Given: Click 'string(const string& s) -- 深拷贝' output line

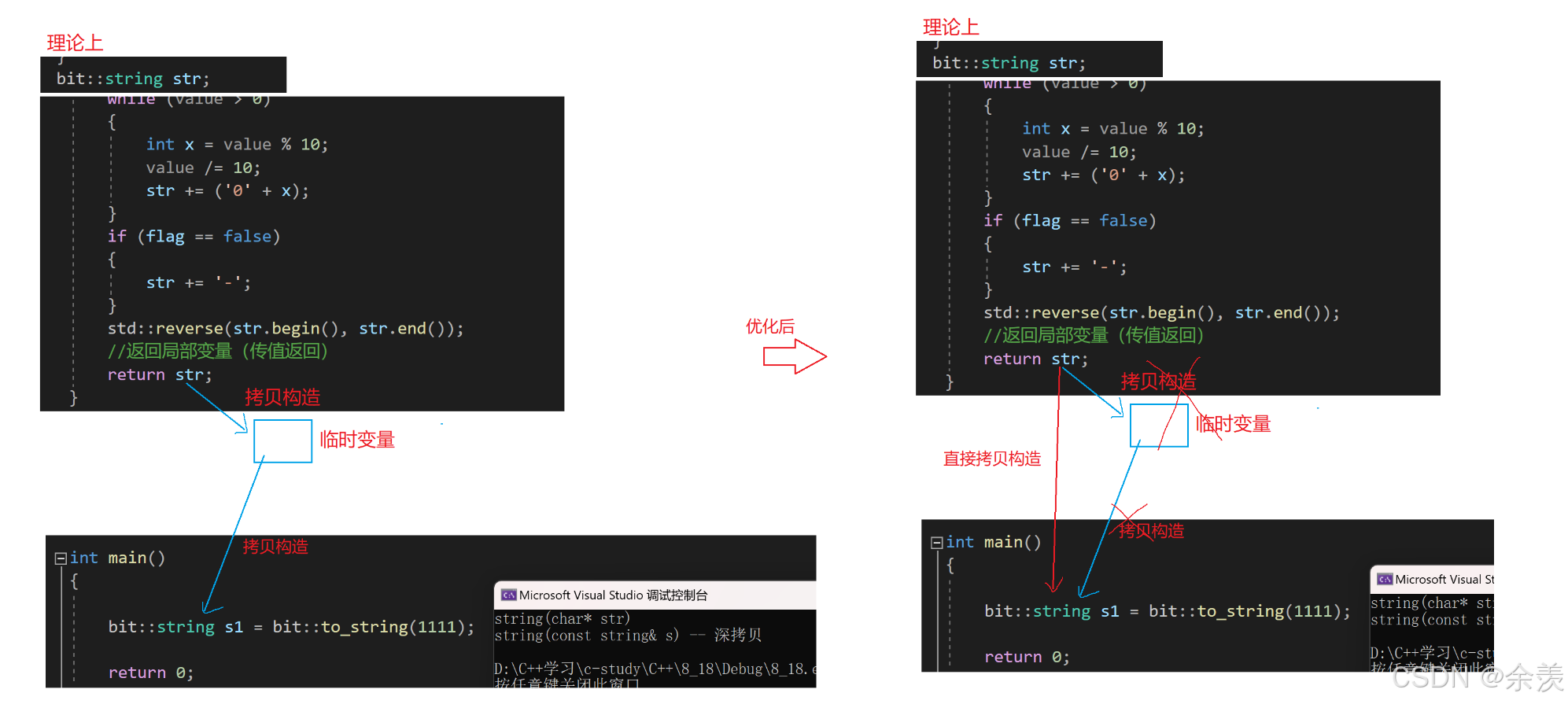Looking at the screenshot, I should tap(628, 636).
